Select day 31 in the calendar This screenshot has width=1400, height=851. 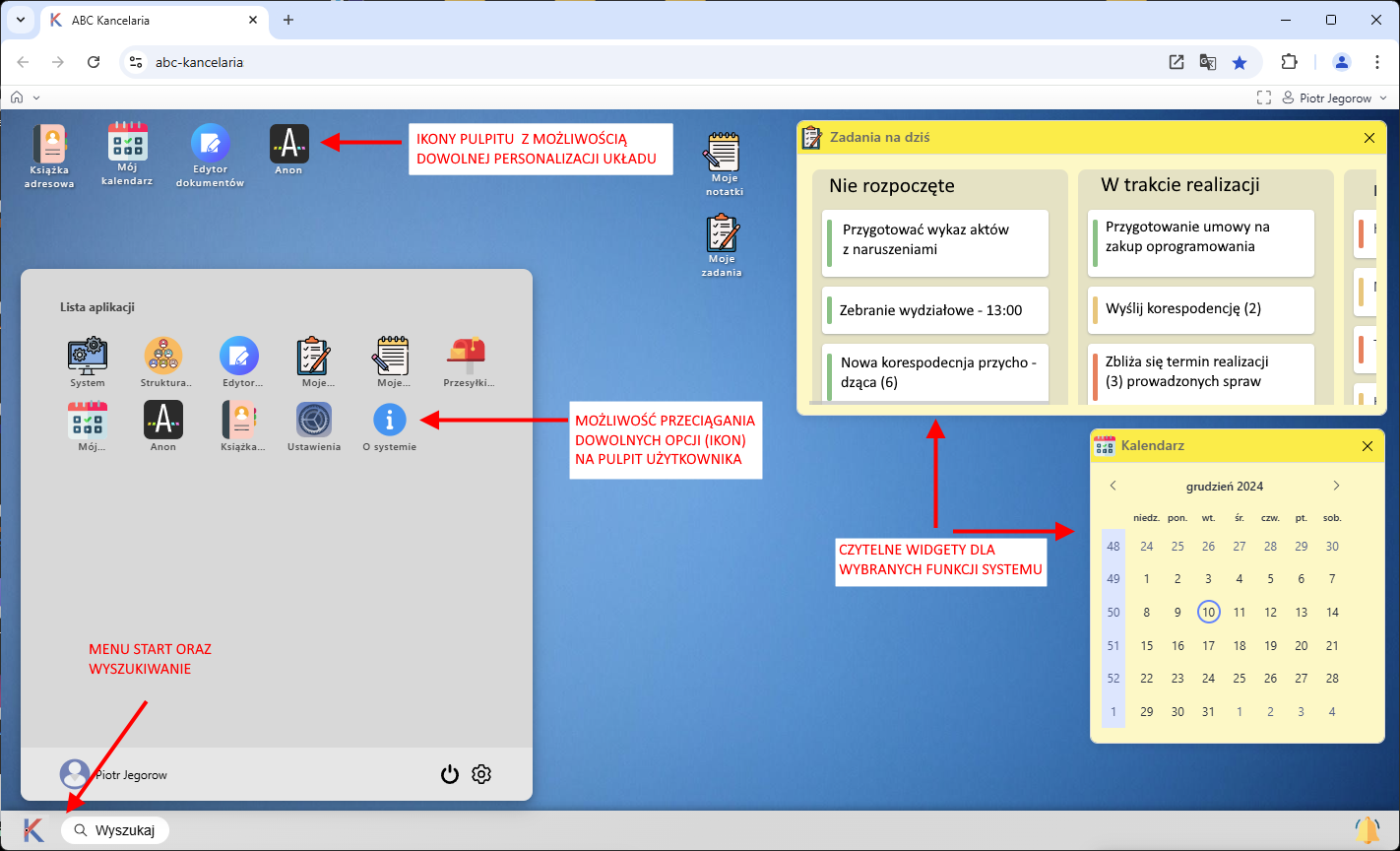[1208, 711]
